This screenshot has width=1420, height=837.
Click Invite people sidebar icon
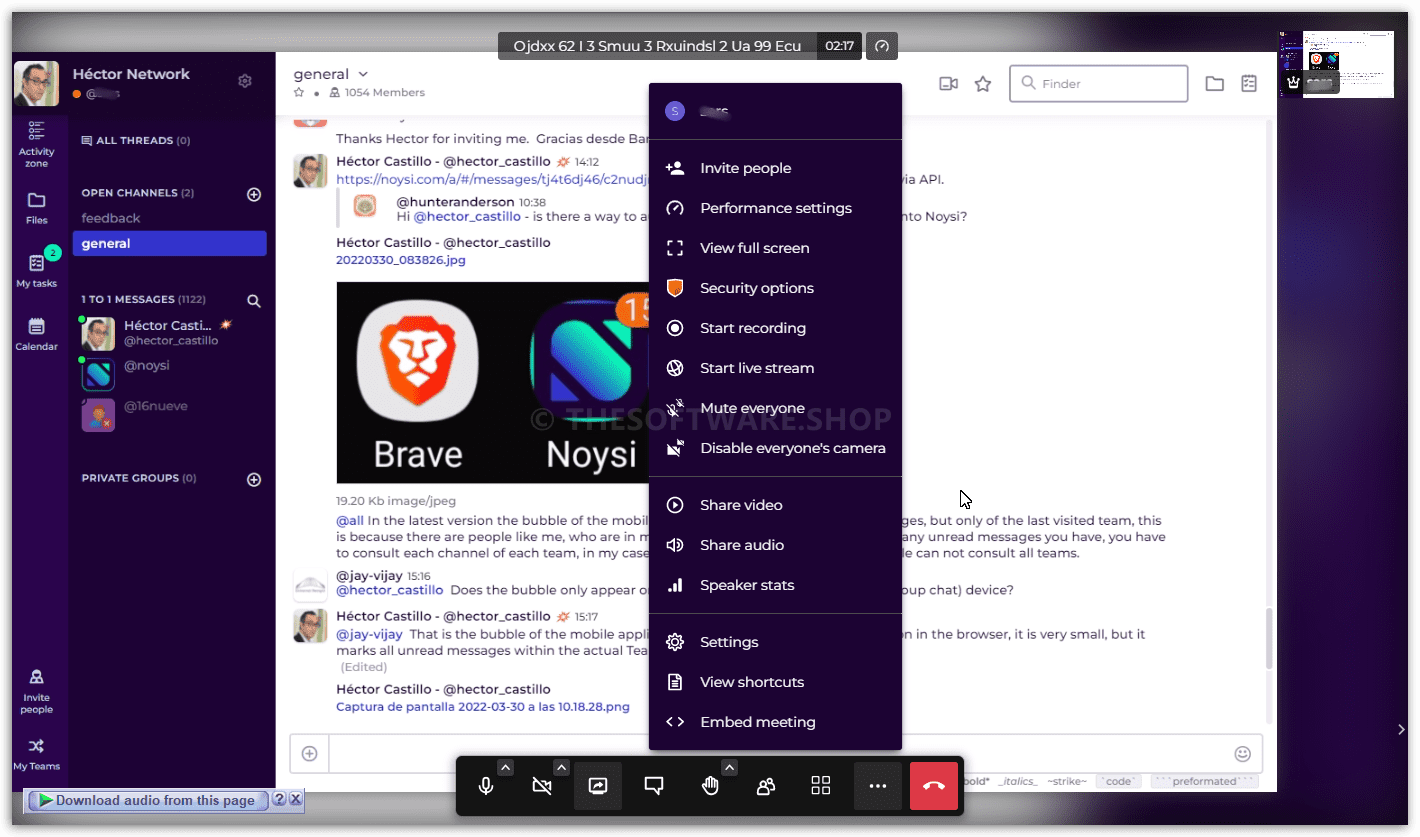tap(37, 691)
